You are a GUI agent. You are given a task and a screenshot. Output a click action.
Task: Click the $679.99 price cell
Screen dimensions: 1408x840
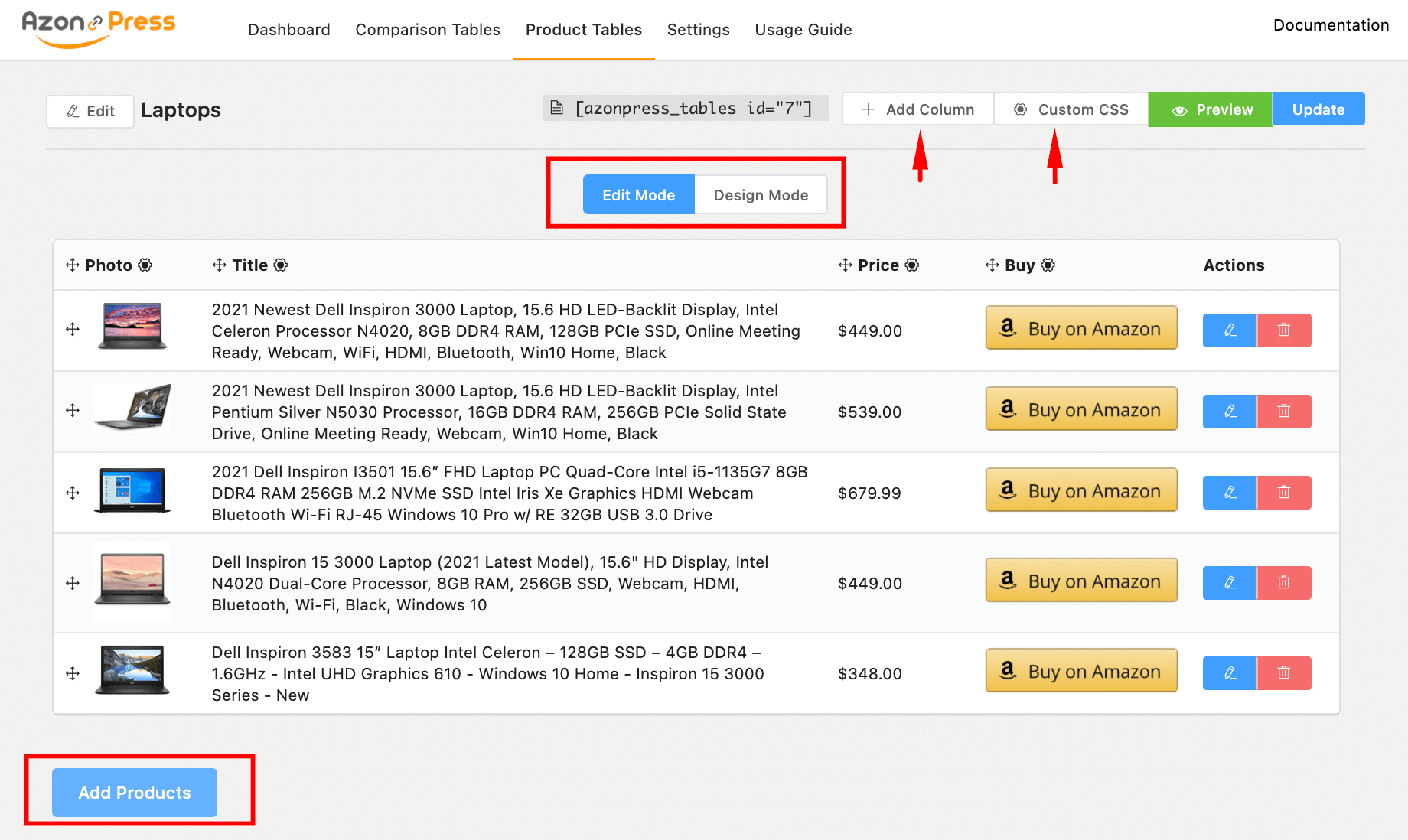tap(870, 493)
